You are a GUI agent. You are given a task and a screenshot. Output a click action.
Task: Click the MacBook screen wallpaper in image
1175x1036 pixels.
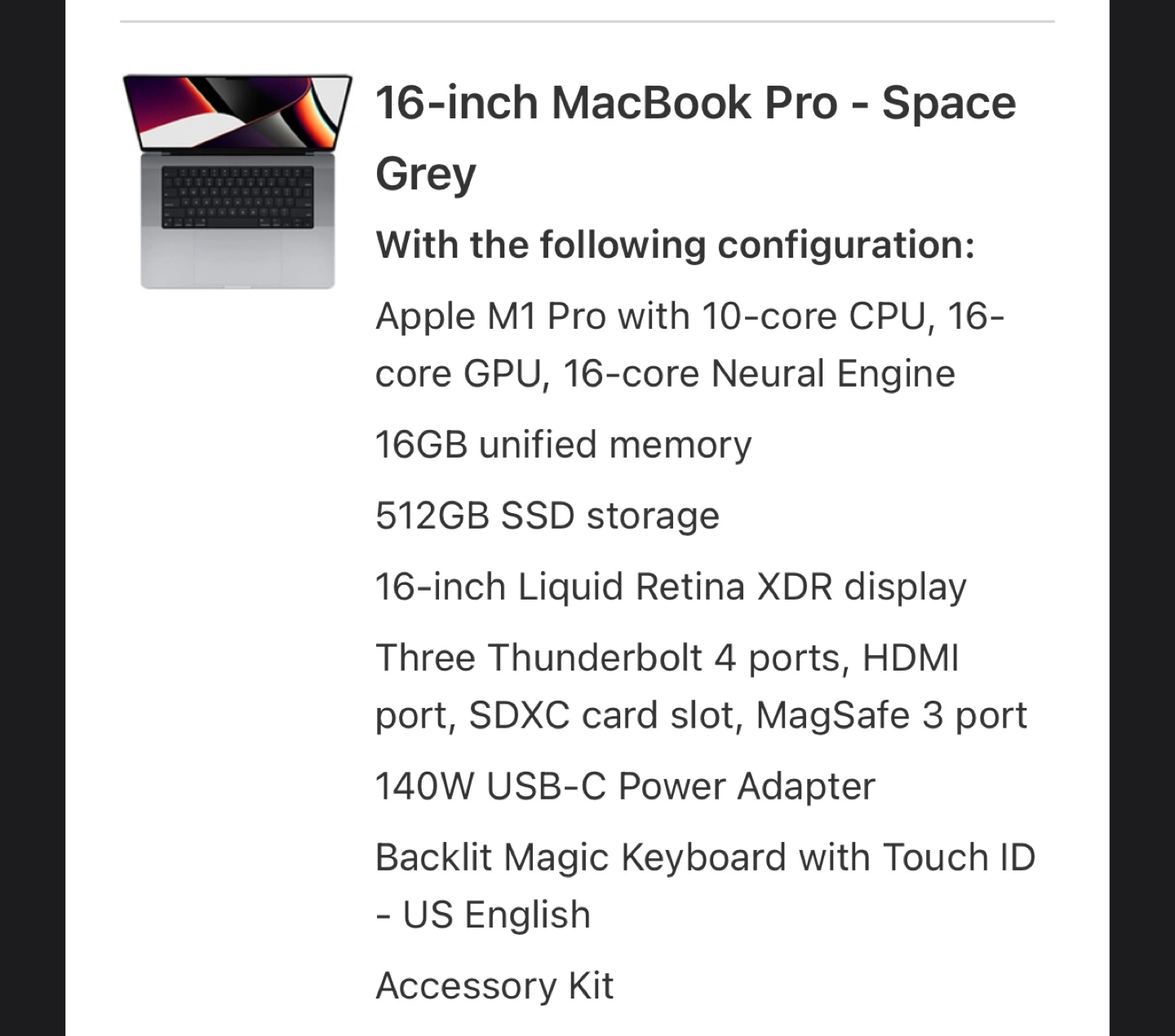pyautogui.click(x=237, y=113)
